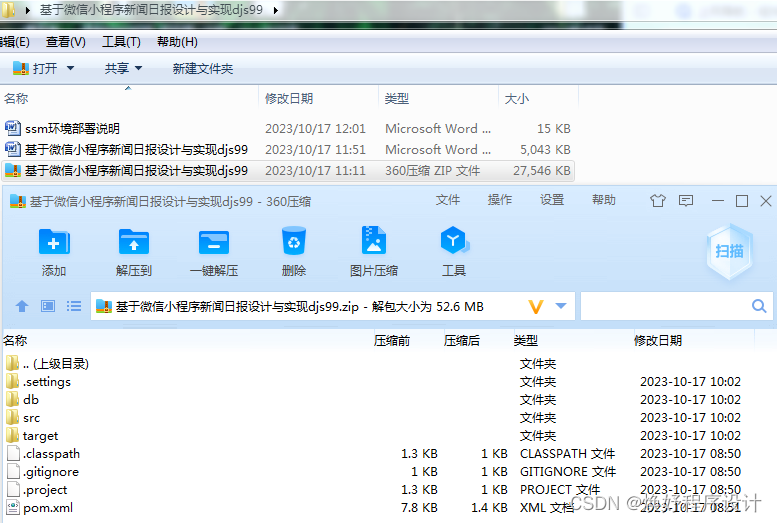Screen dimensions: 777x523
Task: Click the 扫描 (Scan) hexagon button
Action: [729, 251]
